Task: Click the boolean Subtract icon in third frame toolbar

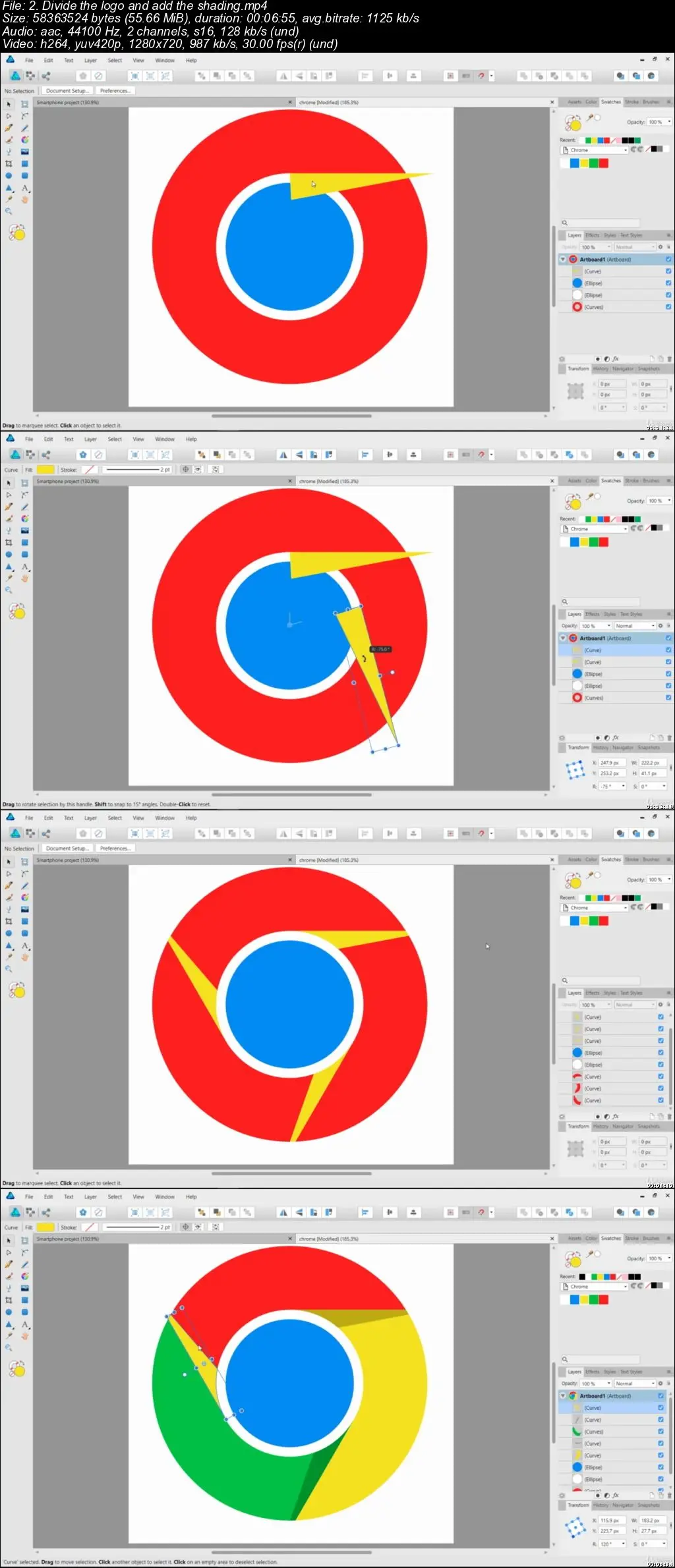Action: tap(539, 833)
